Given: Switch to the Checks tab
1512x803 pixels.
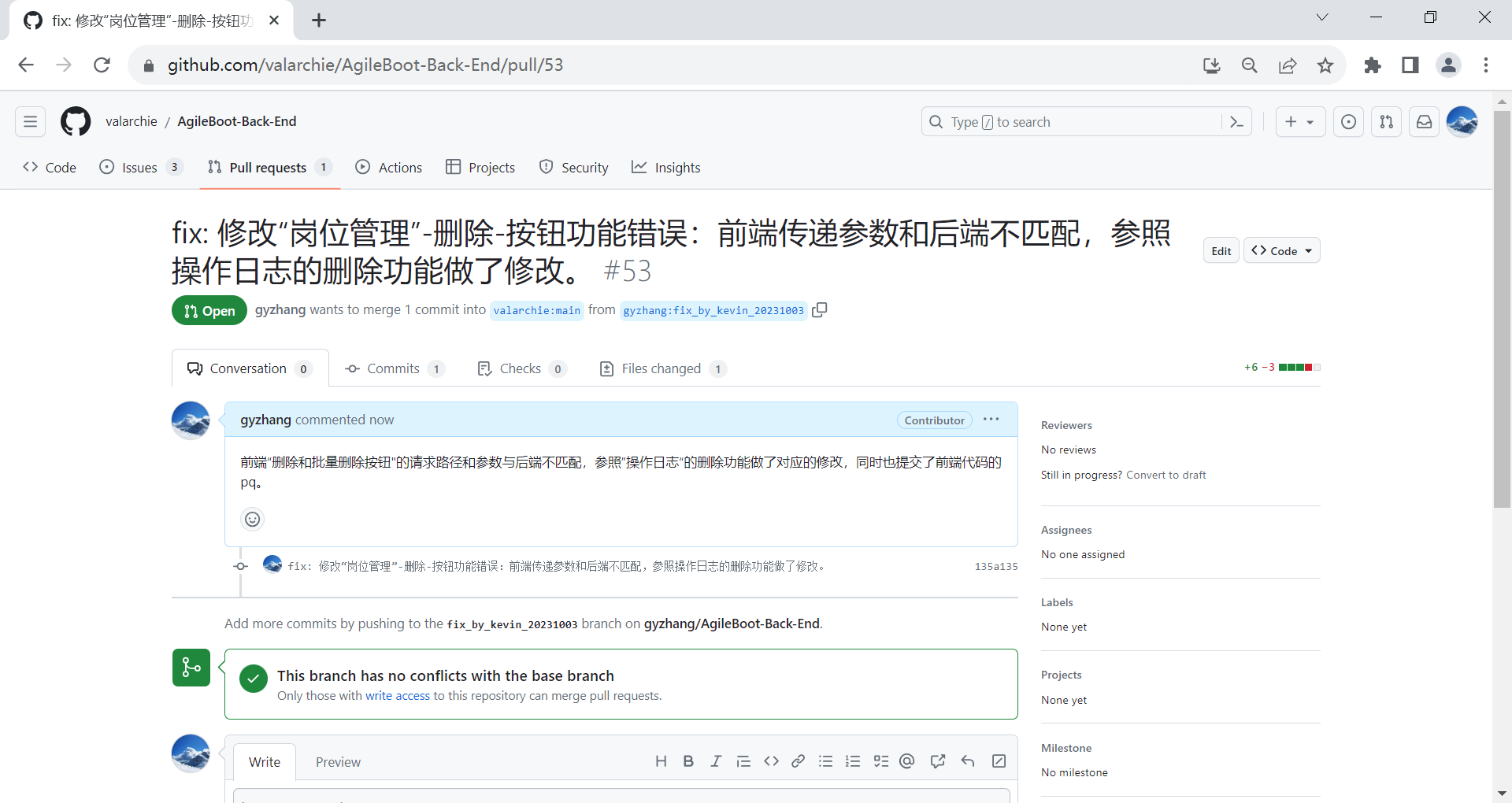Looking at the screenshot, I should click(522, 368).
